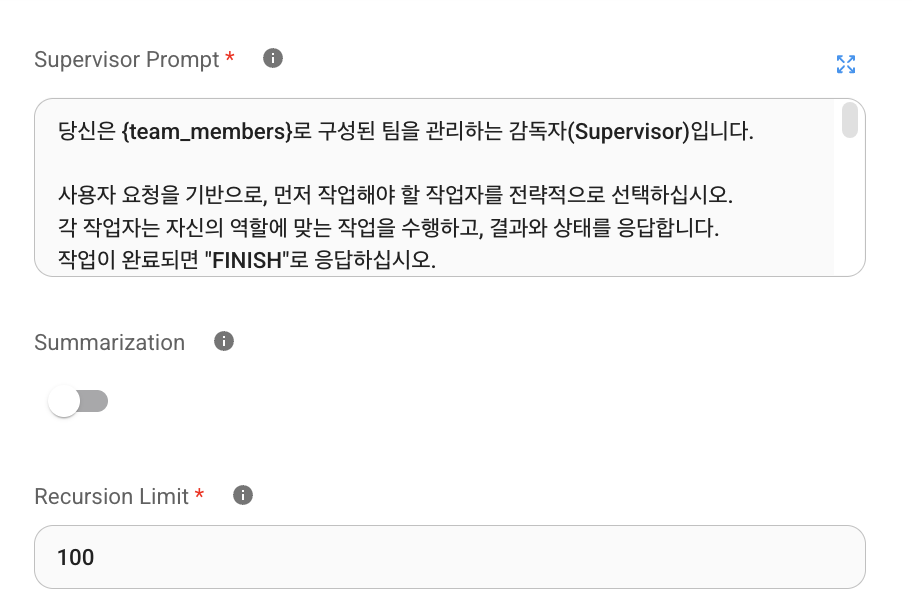This screenshot has height=608, width=912.
Task: Click the info icon next to Summarization
Action: (225, 342)
